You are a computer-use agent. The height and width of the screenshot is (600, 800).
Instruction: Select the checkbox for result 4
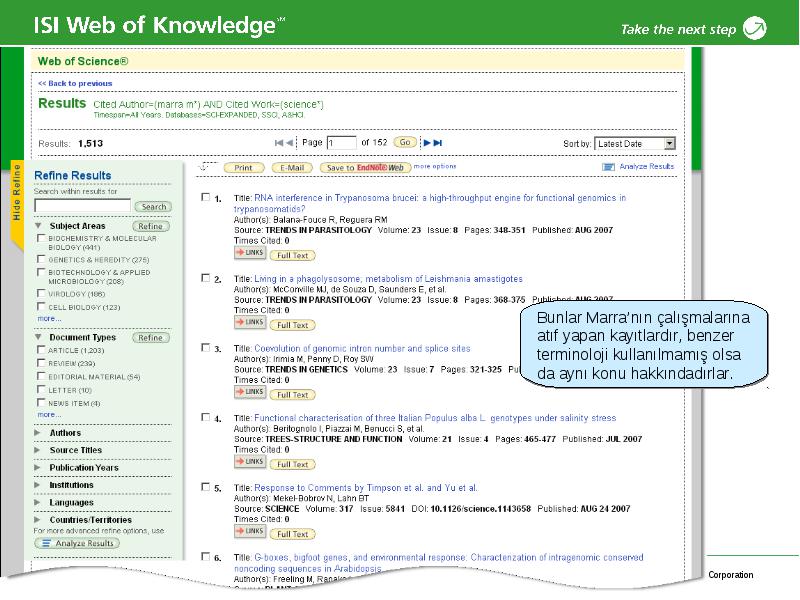pos(206,417)
